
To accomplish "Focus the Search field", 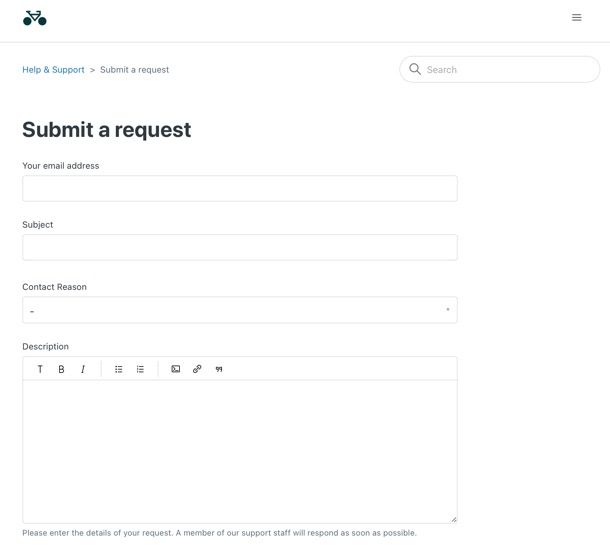I will point(500,69).
